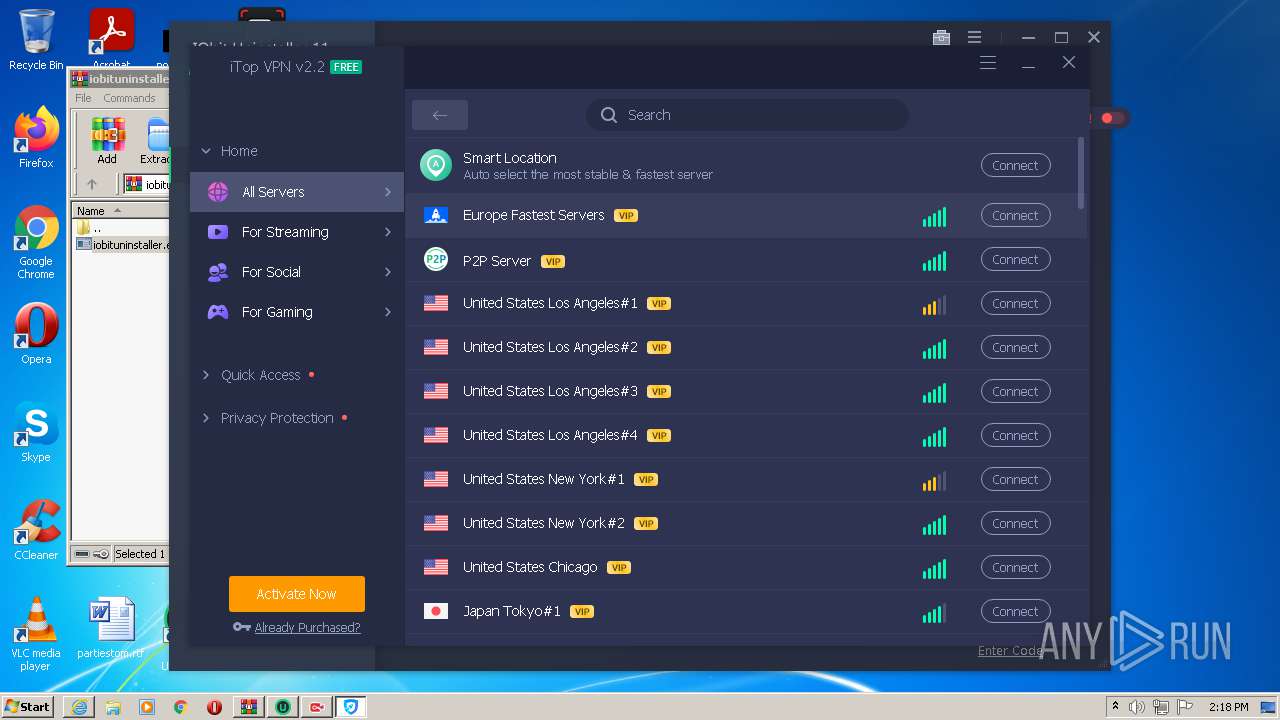Click the back arrow button

(440, 115)
